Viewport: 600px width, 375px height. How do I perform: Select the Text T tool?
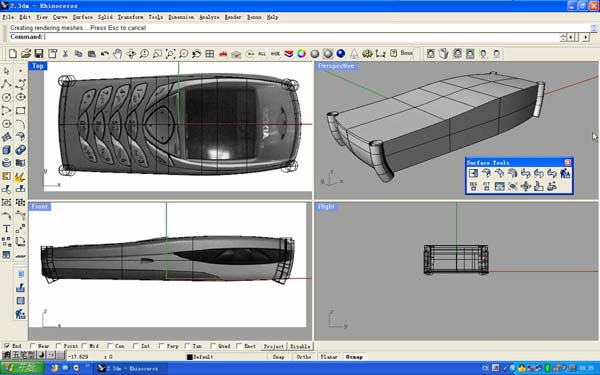pyautogui.click(x=7, y=229)
